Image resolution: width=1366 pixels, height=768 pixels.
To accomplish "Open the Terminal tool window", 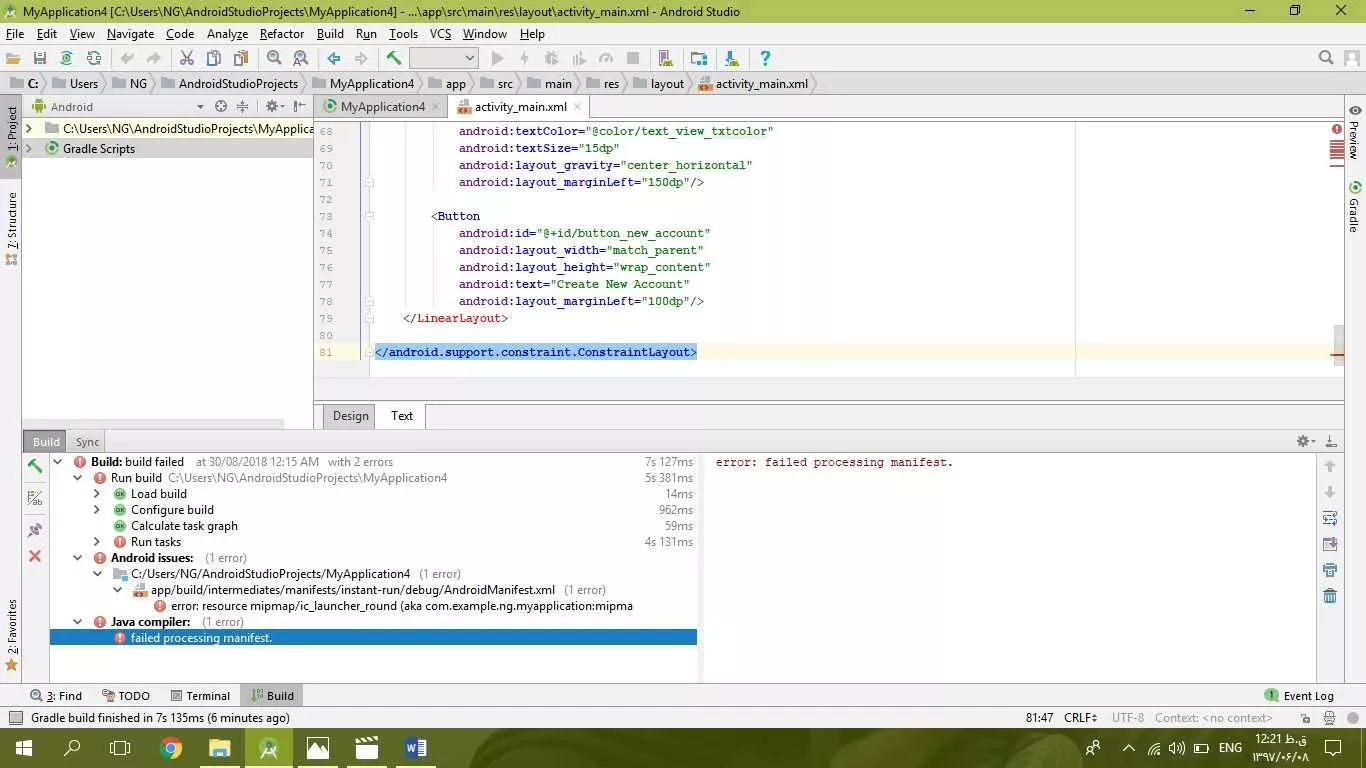I will [200, 696].
